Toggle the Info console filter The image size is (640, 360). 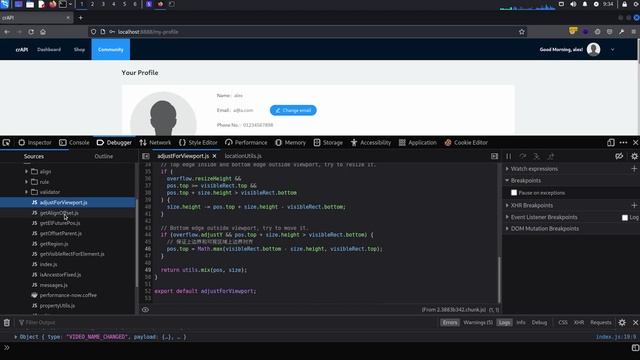521,322
